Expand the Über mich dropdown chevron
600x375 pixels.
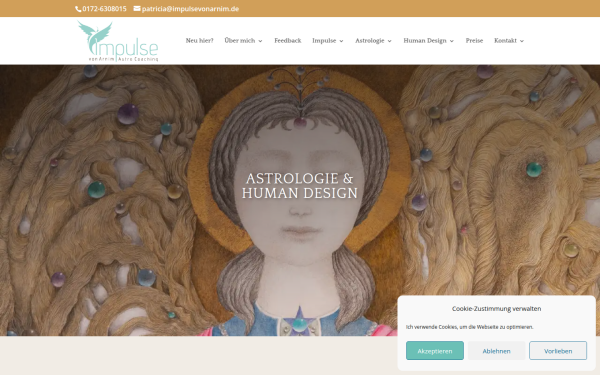pyautogui.click(x=261, y=41)
